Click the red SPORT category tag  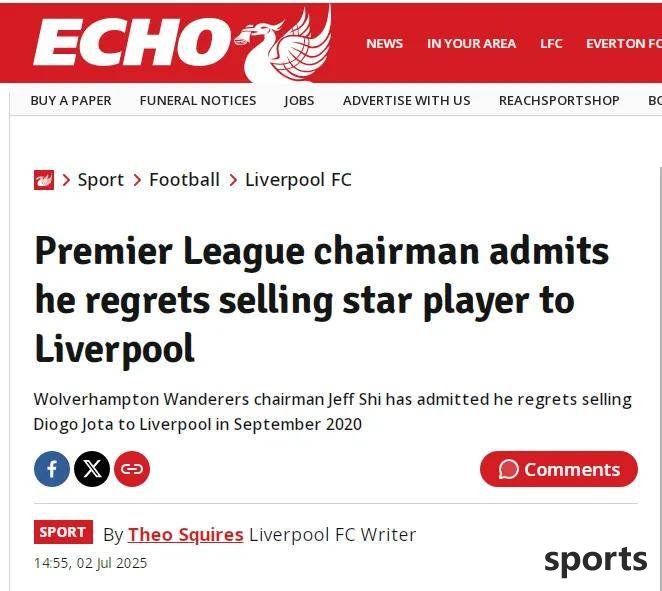click(63, 532)
